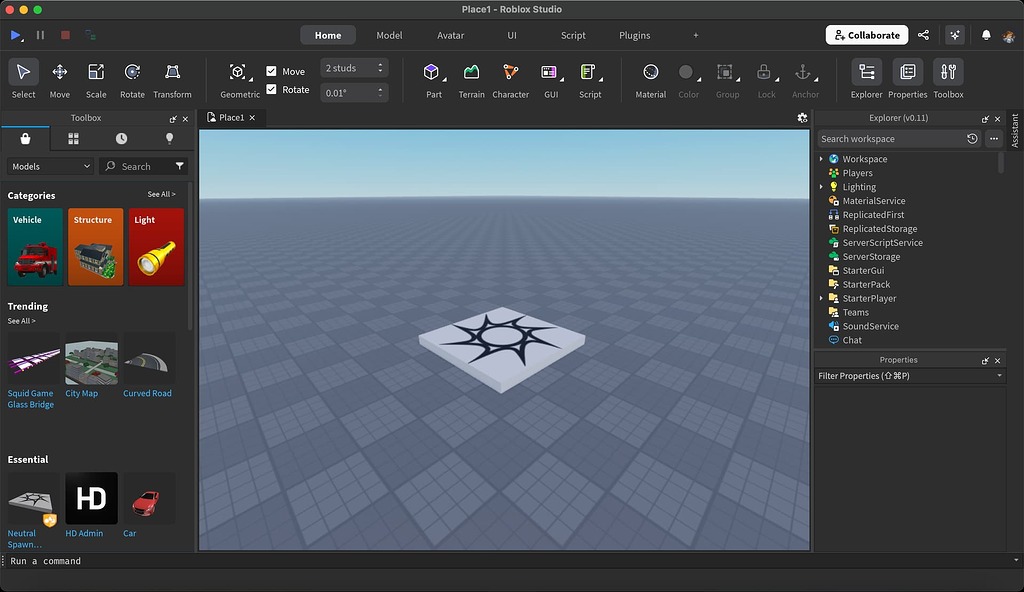
Task: Disable Rotate snapping
Action: click(270, 89)
